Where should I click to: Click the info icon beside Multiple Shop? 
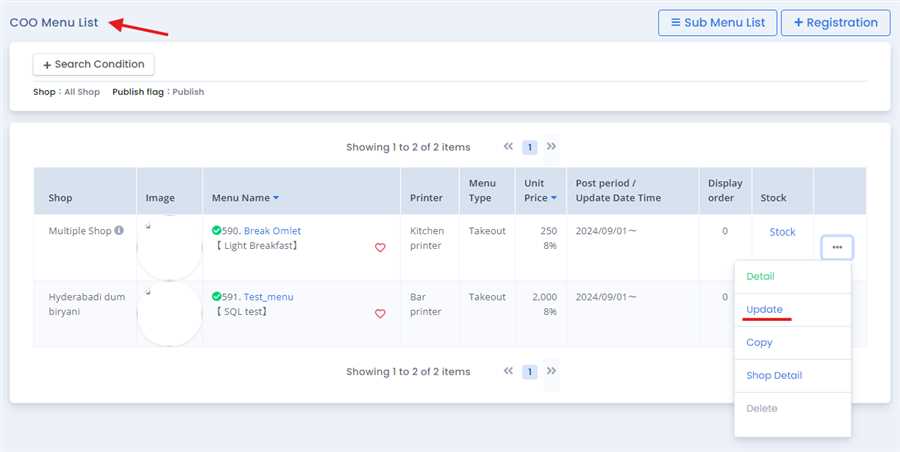tap(119, 231)
